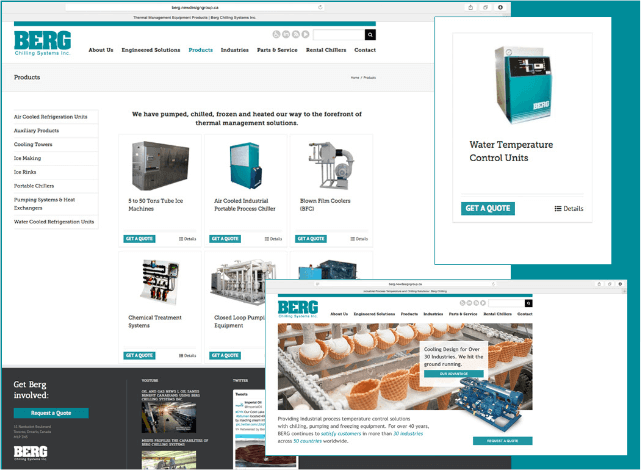Click the YouTube play icon in homepage window header
The image size is (641, 470).
(x=483, y=303)
